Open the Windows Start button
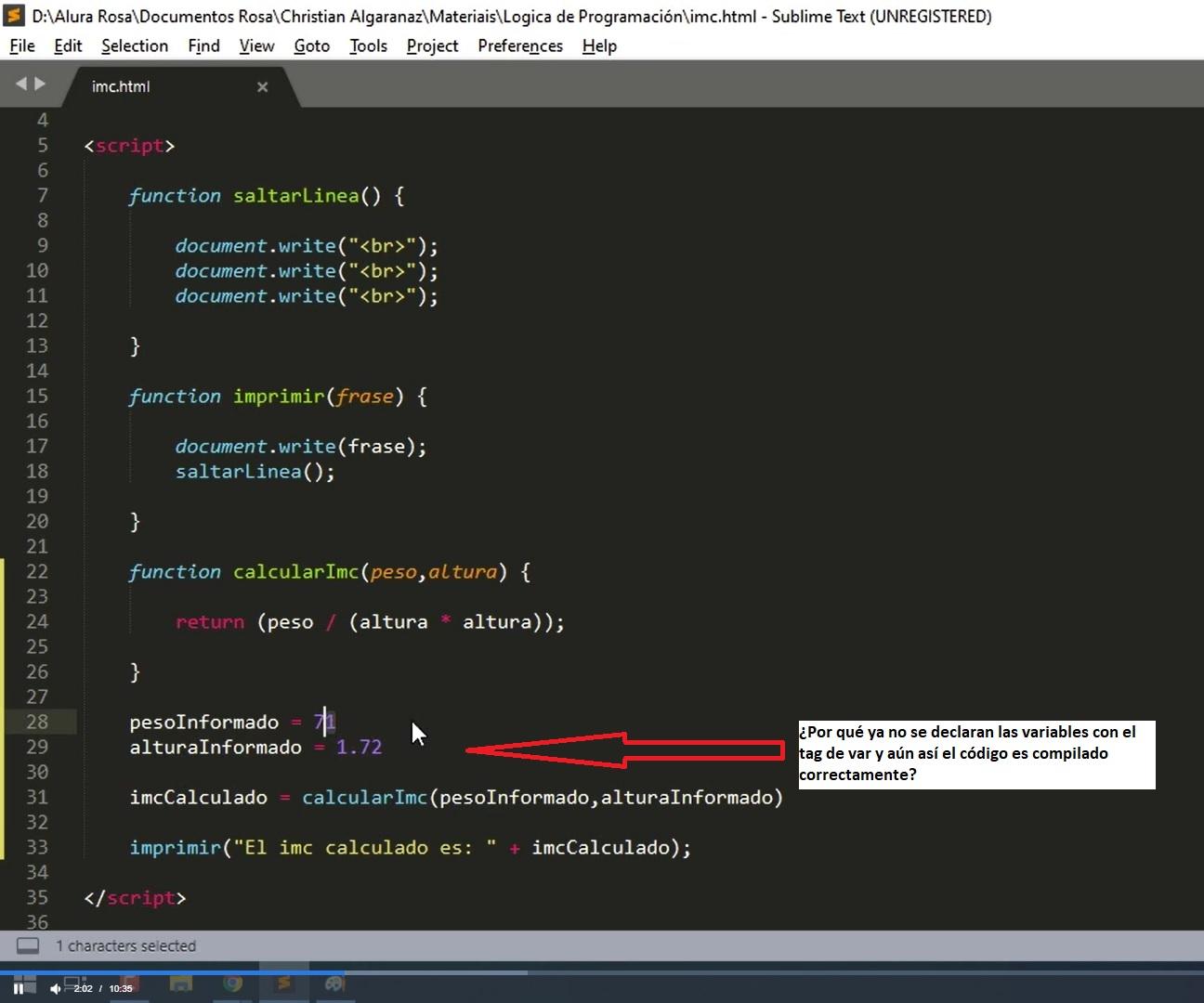 (x=25, y=983)
